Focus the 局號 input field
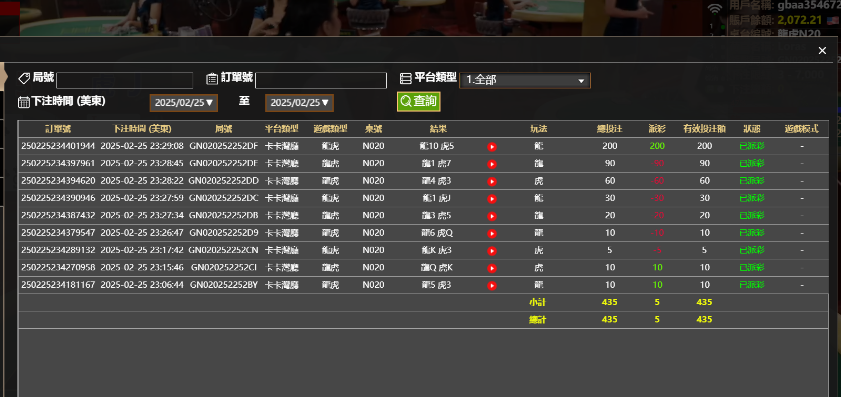Viewport: 841px width, 397px height. tap(124, 80)
